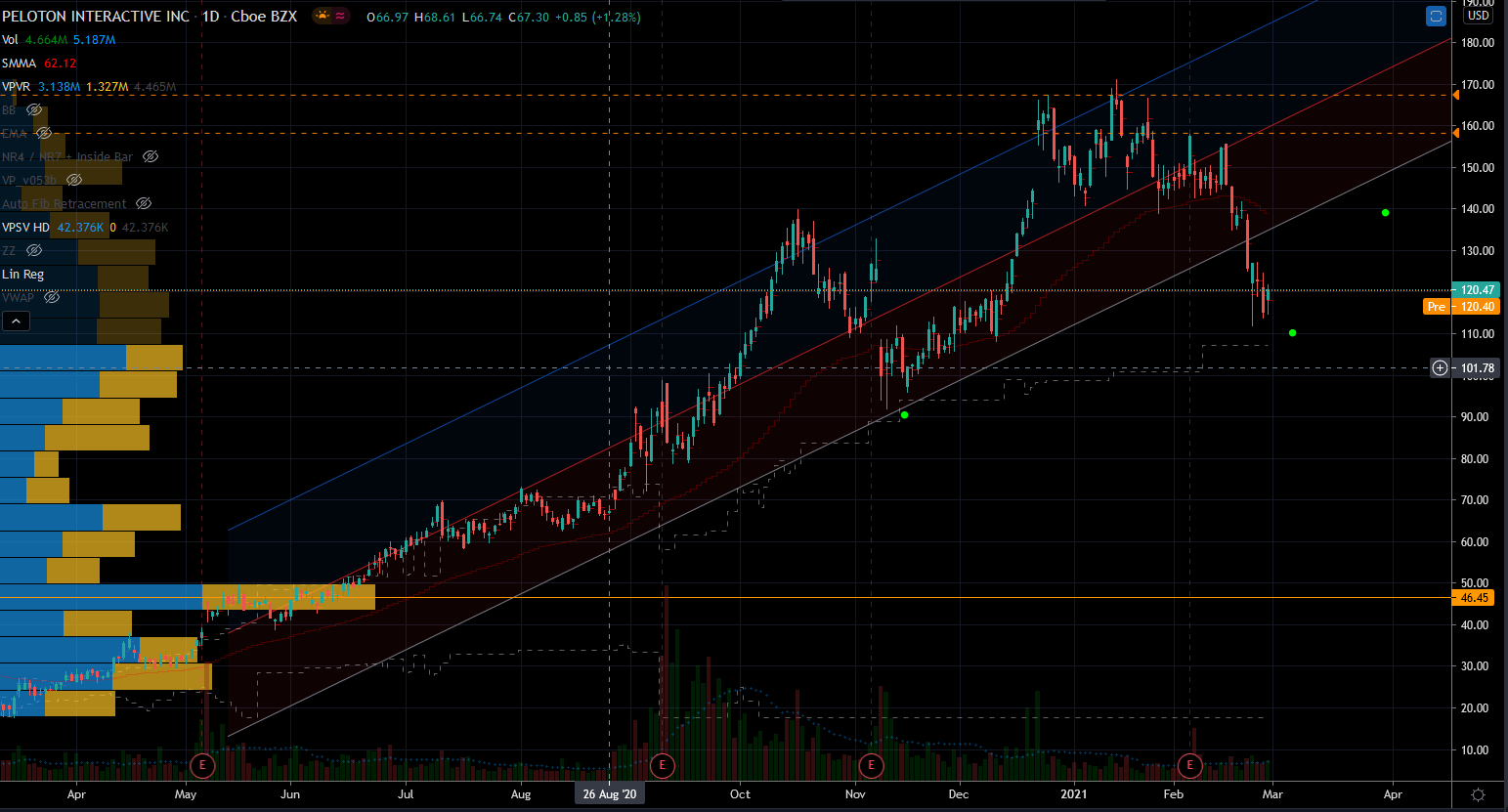The height and width of the screenshot is (812, 1508).
Task: Unhide the EMA indicator via eye icon
Action: pyautogui.click(x=44, y=133)
